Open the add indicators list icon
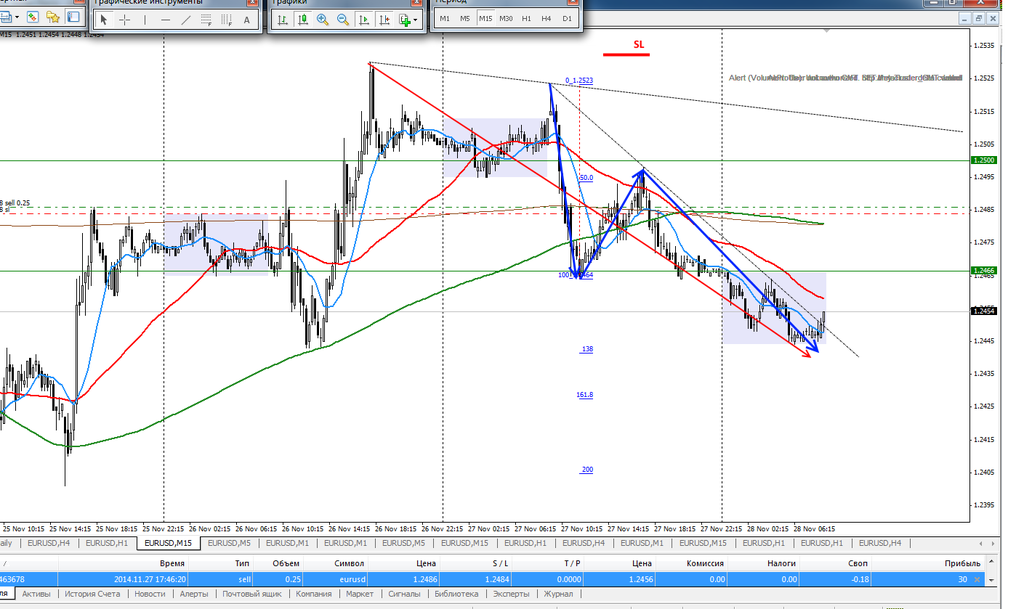 click(x=404, y=20)
